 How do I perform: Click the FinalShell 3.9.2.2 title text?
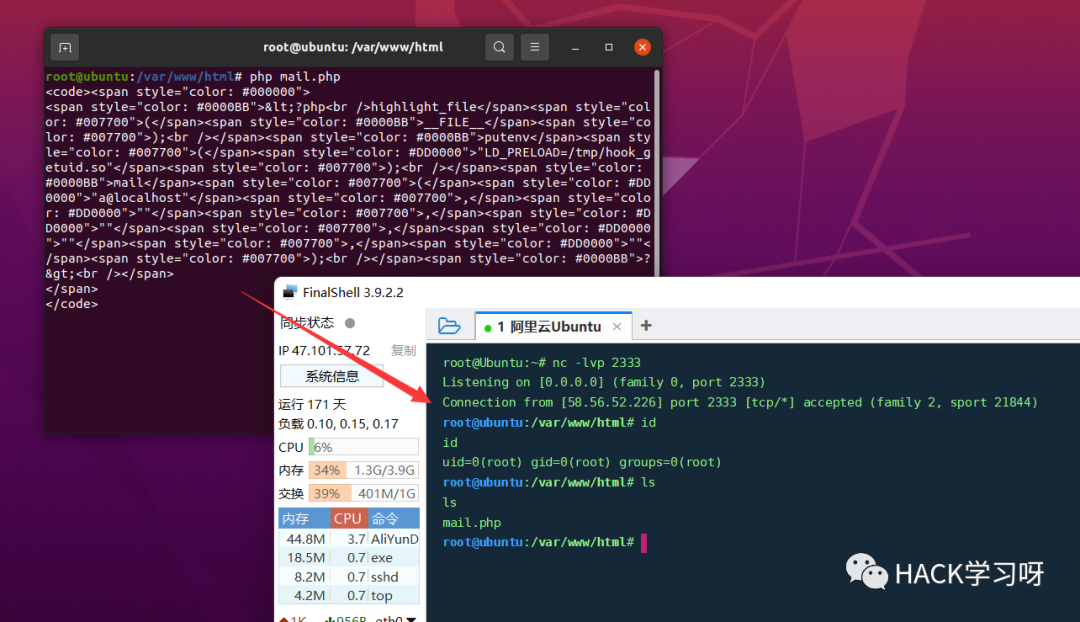tap(353, 292)
